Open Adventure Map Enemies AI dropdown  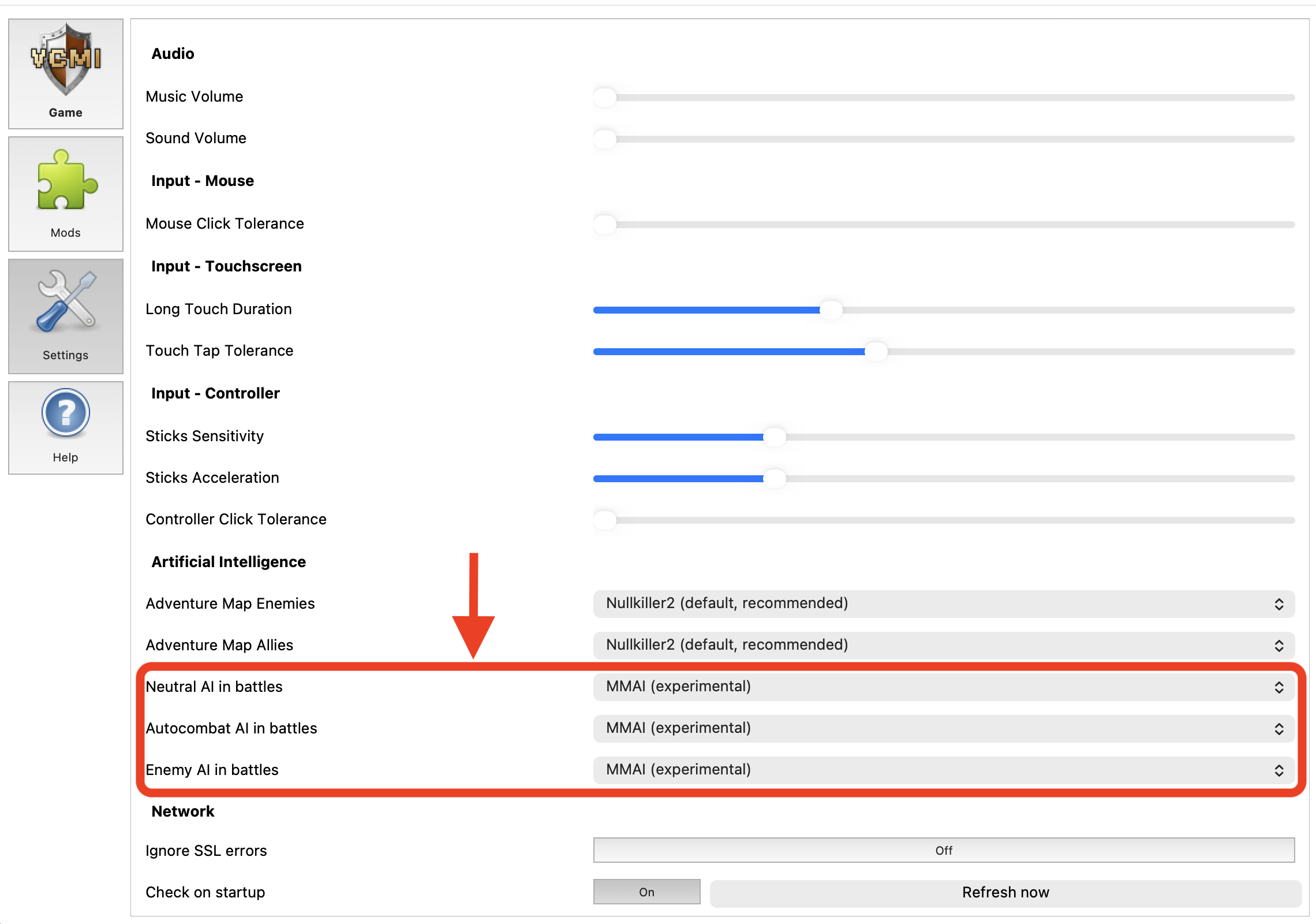point(943,603)
